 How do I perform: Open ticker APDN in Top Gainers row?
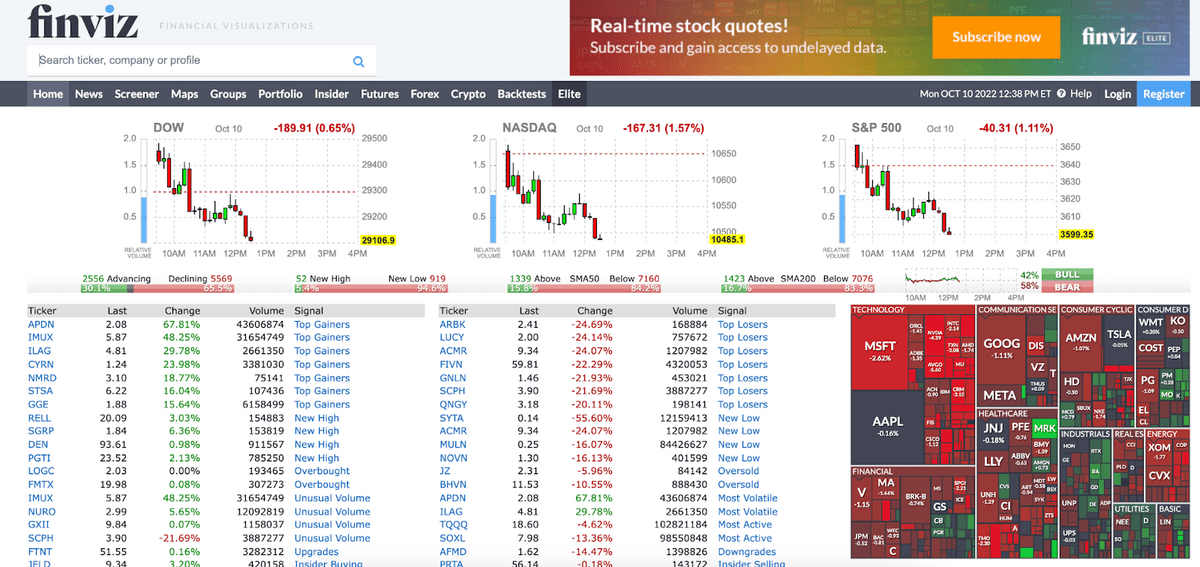pyautogui.click(x=41, y=324)
